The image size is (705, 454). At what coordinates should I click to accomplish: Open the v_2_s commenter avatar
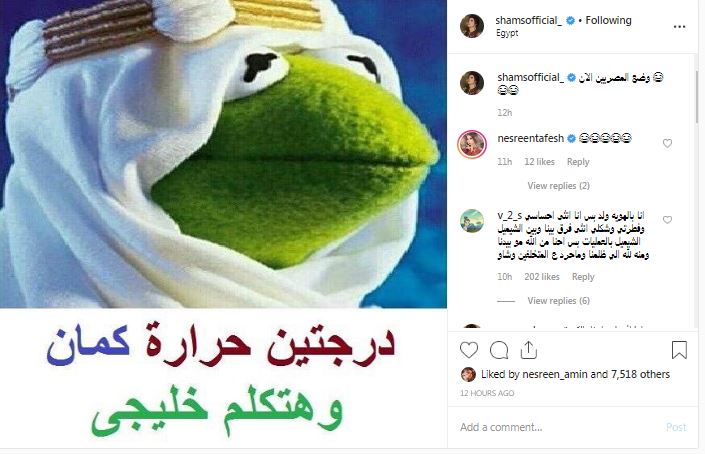point(472,221)
